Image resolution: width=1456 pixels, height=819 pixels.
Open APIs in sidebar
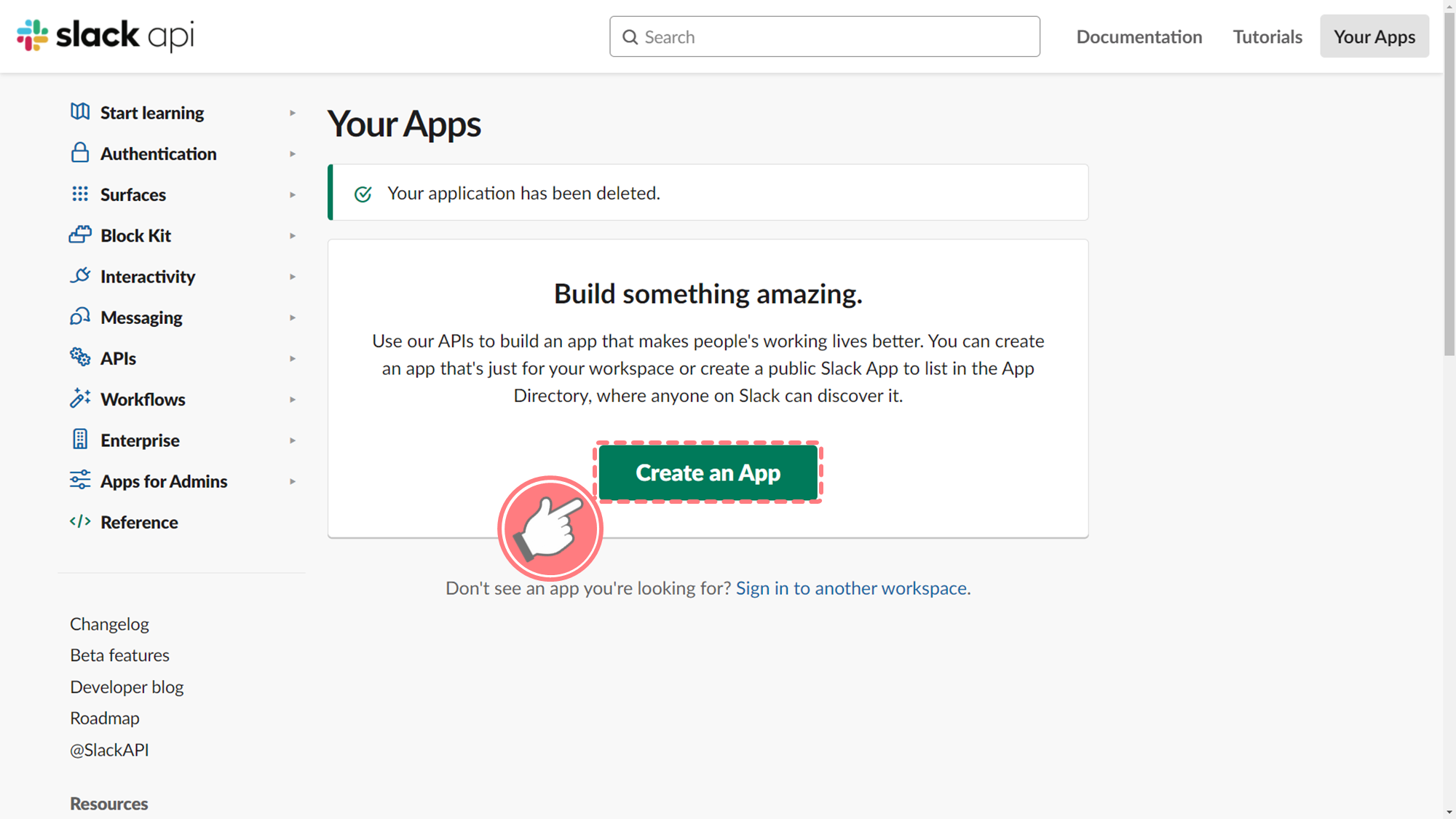(x=119, y=358)
